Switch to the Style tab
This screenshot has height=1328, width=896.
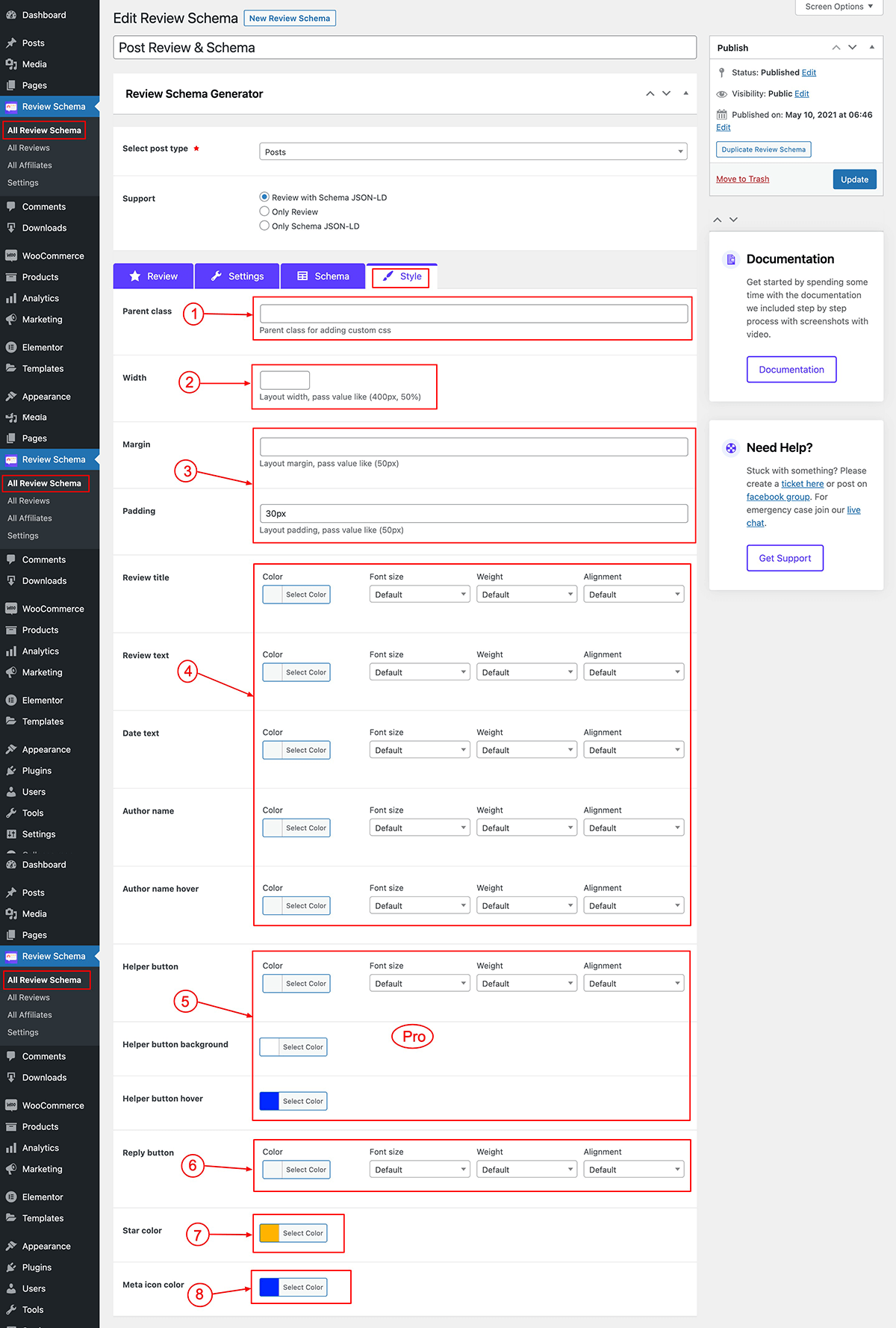point(402,276)
